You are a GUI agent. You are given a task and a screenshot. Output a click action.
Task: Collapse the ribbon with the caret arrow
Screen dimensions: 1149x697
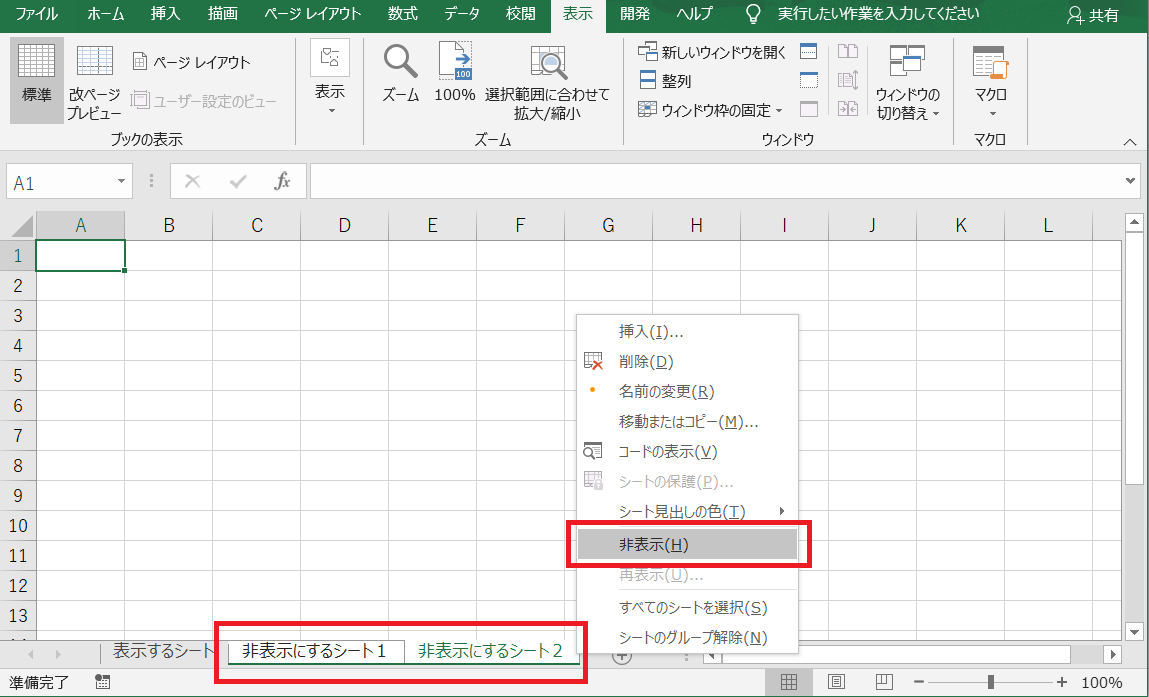click(x=1130, y=141)
